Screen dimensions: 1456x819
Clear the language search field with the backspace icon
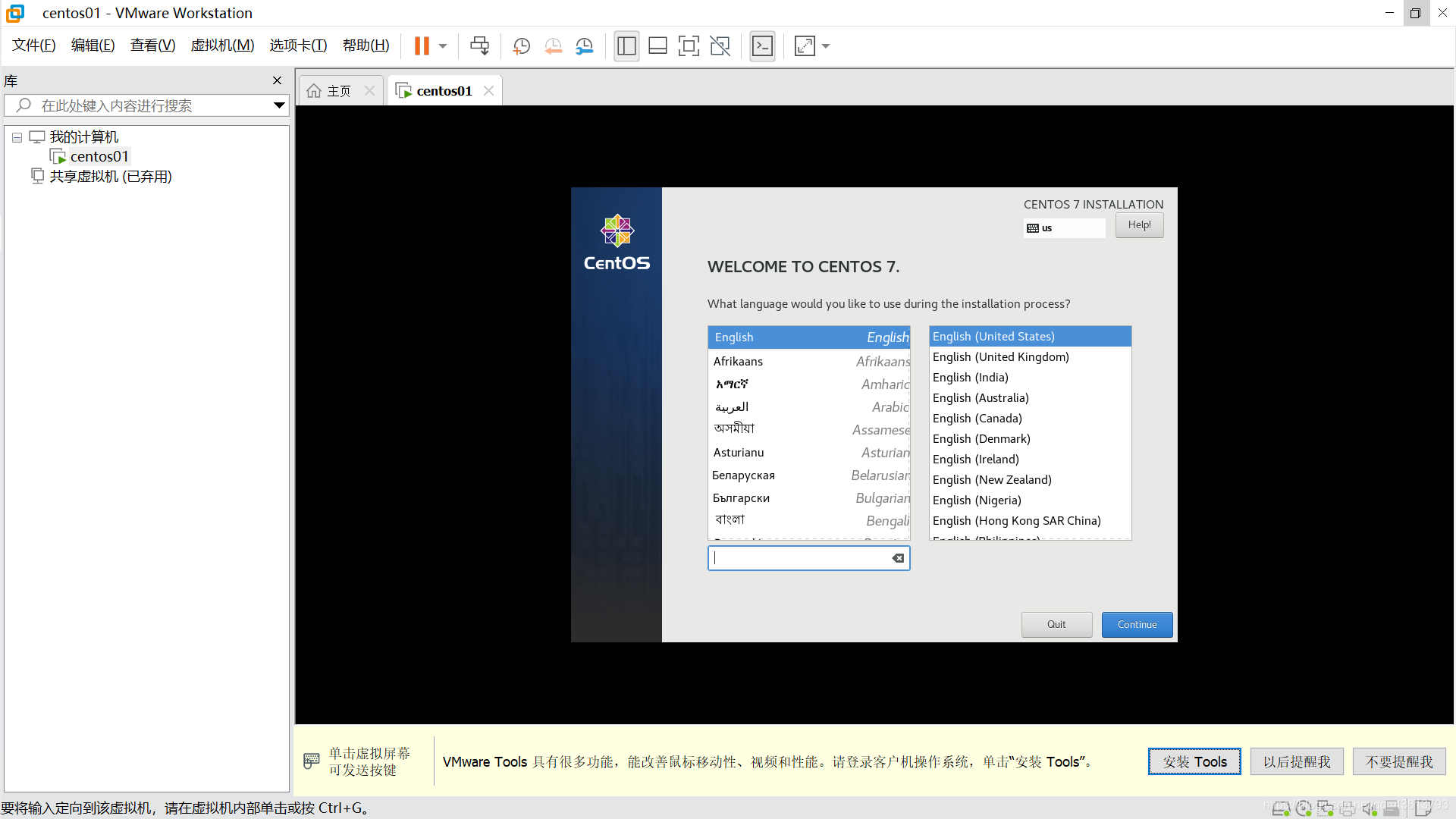pos(898,558)
